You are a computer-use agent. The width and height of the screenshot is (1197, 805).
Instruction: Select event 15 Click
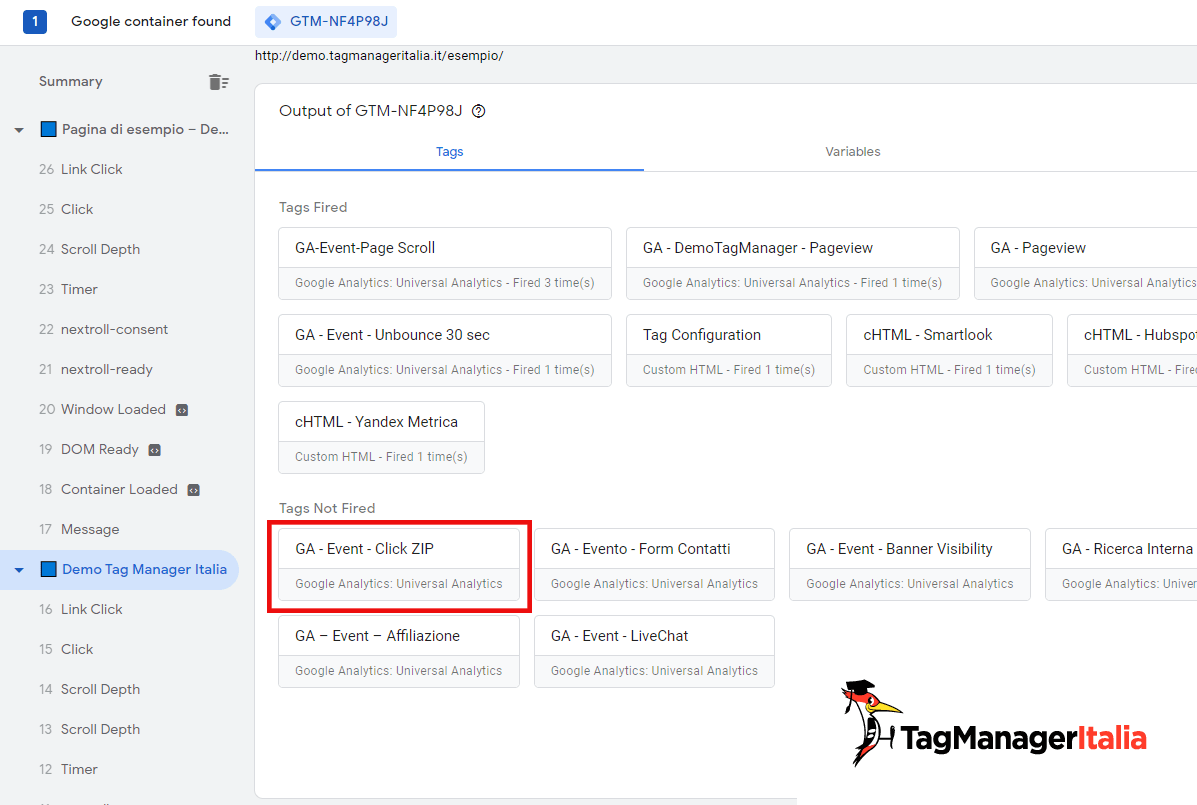(x=66, y=649)
